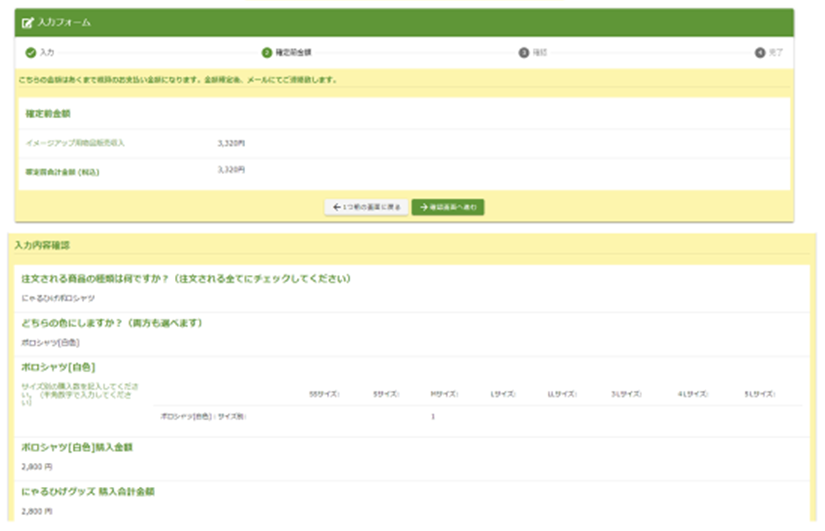825x531 pixels.
Task: Click the answer ポロシャツ[白色] under the color question
Action: [50, 343]
